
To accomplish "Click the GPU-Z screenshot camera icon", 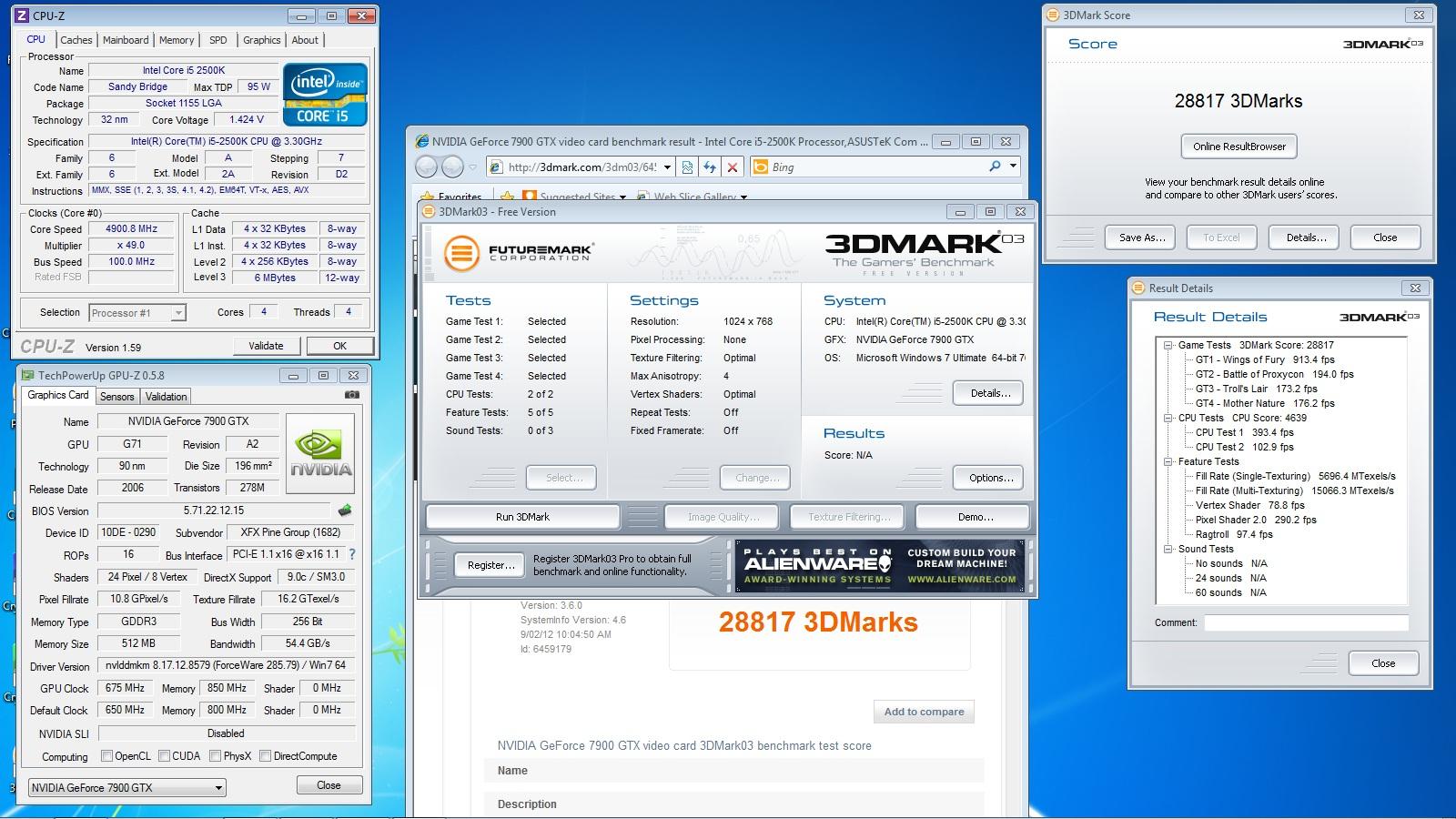I will 352,395.
